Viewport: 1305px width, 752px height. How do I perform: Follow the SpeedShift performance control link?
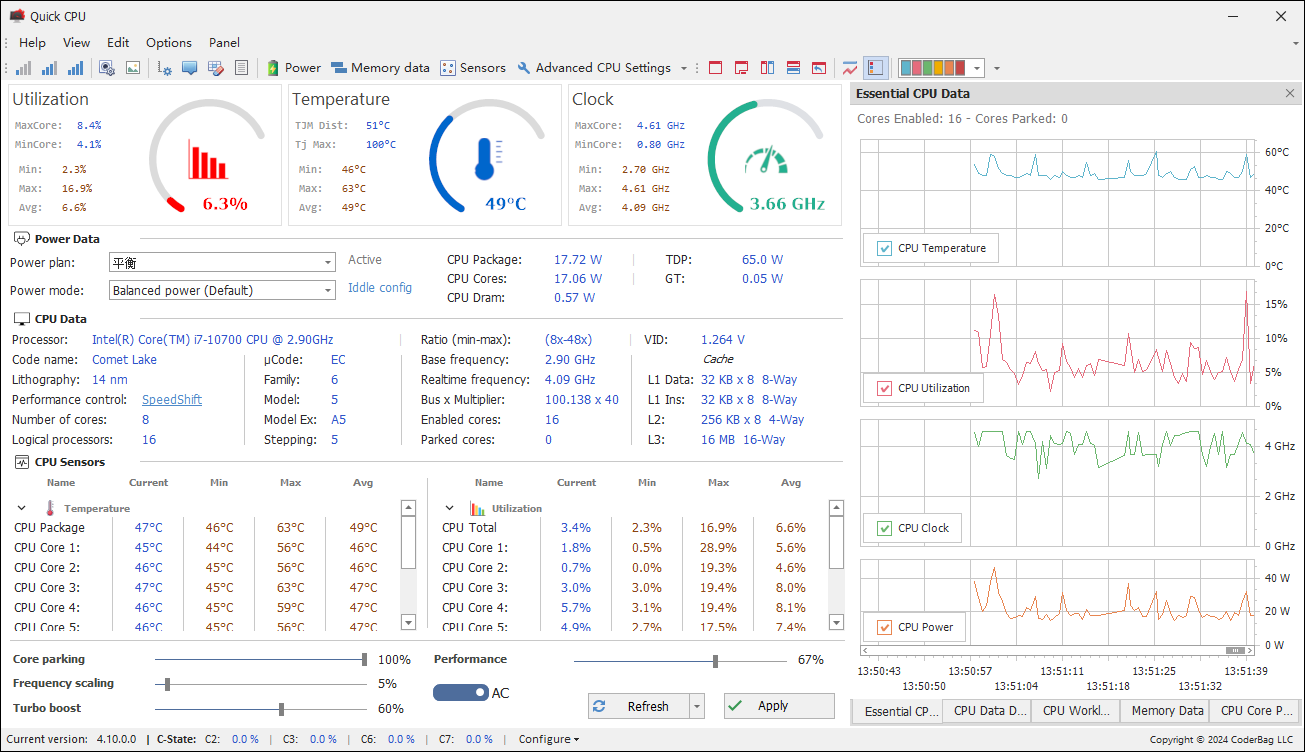tap(171, 399)
